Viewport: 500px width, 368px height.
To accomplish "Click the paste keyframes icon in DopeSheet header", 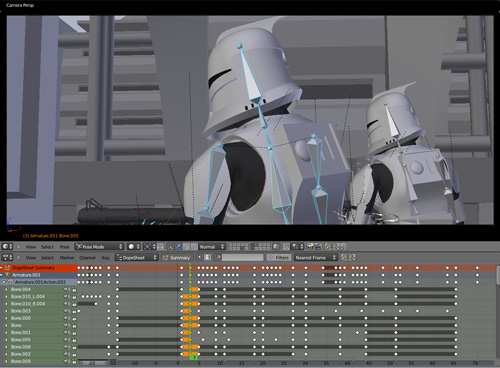I will (x=352, y=257).
